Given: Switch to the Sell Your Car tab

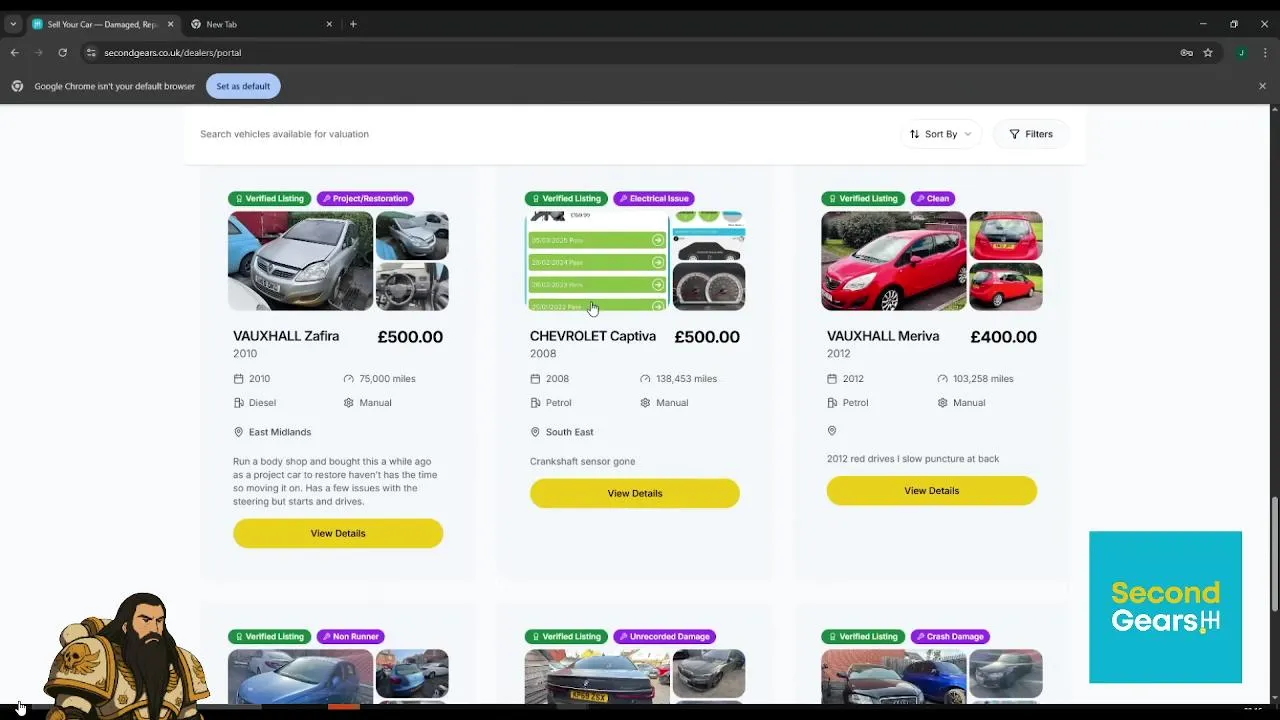Looking at the screenshot, I should (x=103, y=24).
